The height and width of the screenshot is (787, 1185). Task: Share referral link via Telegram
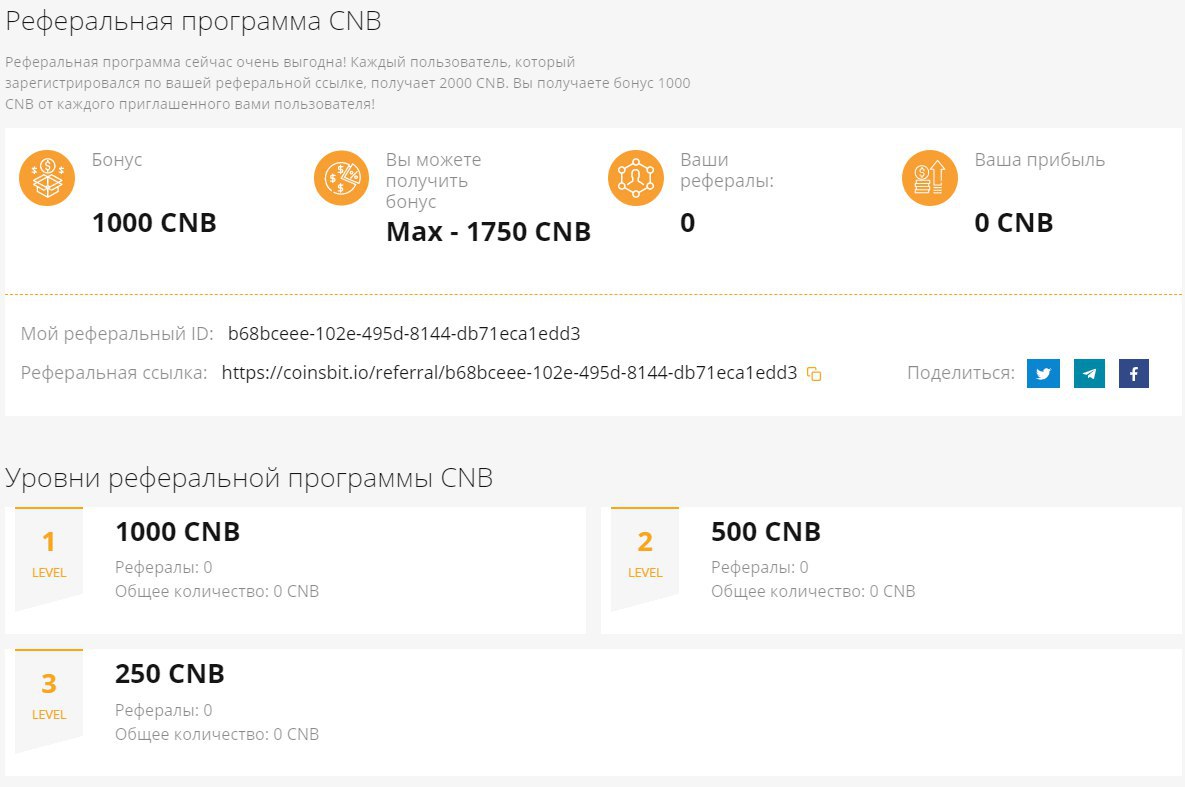(x=1089, y=374)
